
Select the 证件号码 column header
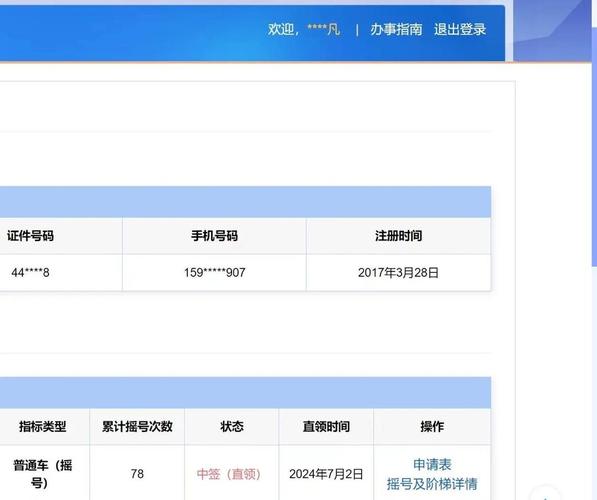[30, 236]
